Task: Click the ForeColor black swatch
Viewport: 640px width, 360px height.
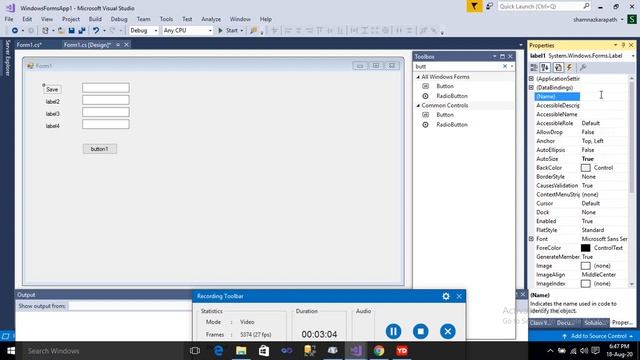Action: pyautogui.click(x=586, y=248)
